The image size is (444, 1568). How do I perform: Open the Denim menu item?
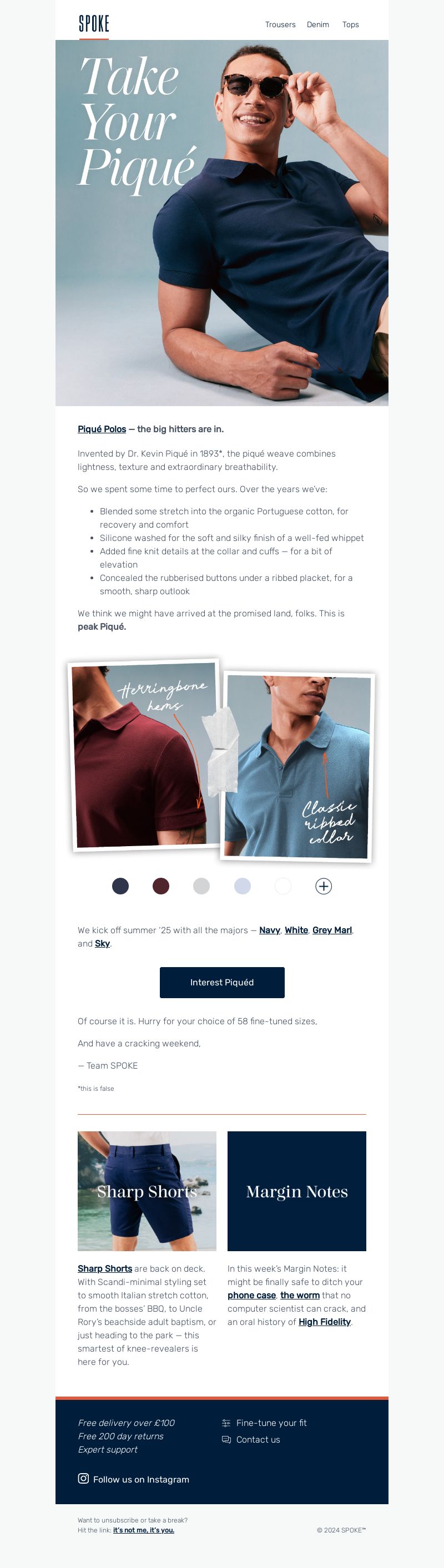coord(318,24)
